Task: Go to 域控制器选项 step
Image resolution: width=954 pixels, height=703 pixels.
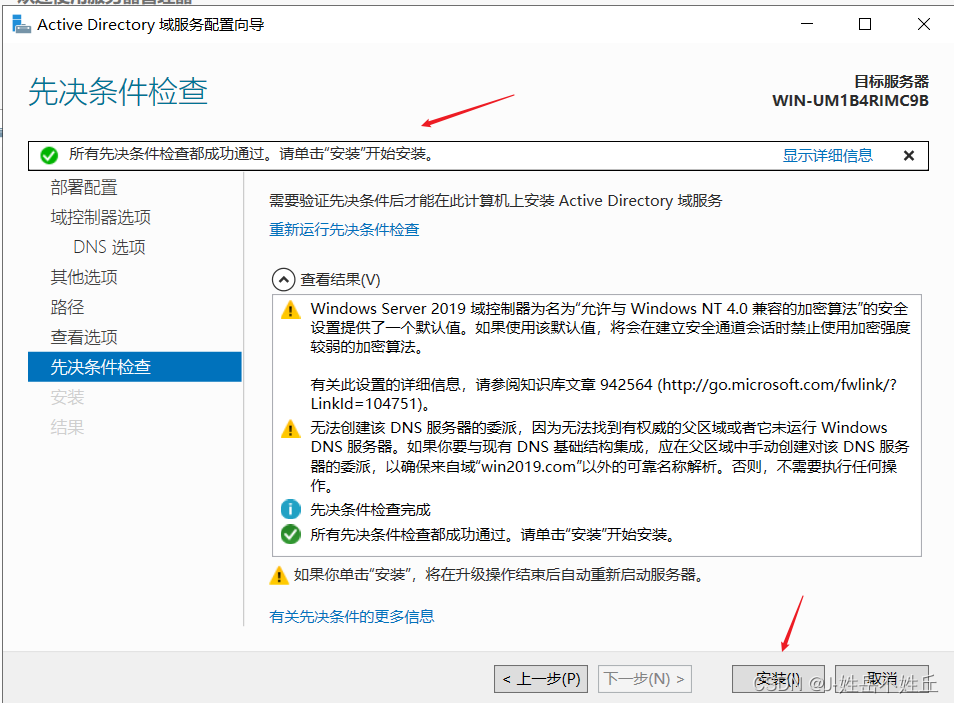Action: pyautogui.click(x=100, y=217)
